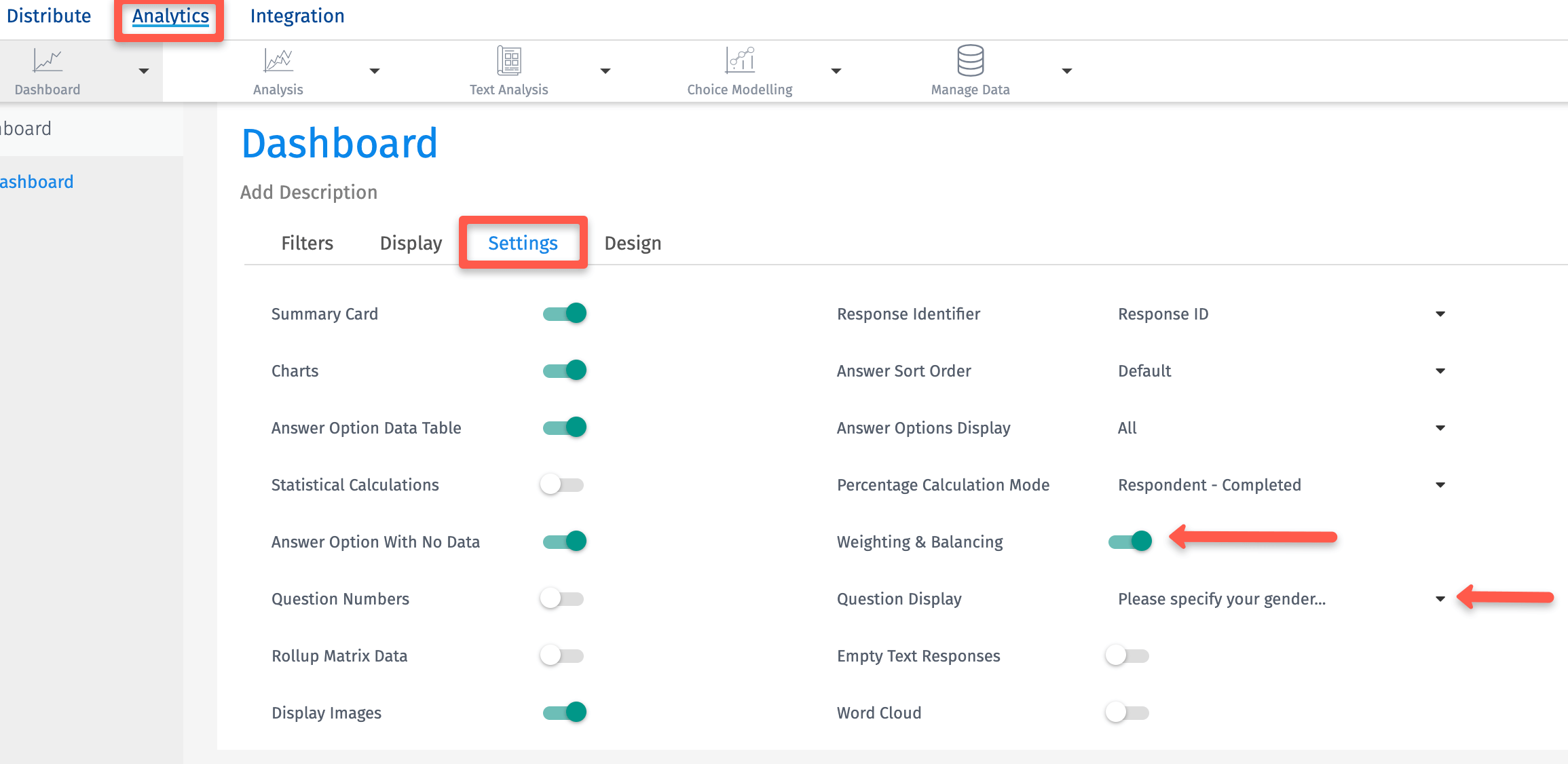1568x764 pixels.
Task: Open the Analysis chart icon
Action: click(x=278, y=61)
